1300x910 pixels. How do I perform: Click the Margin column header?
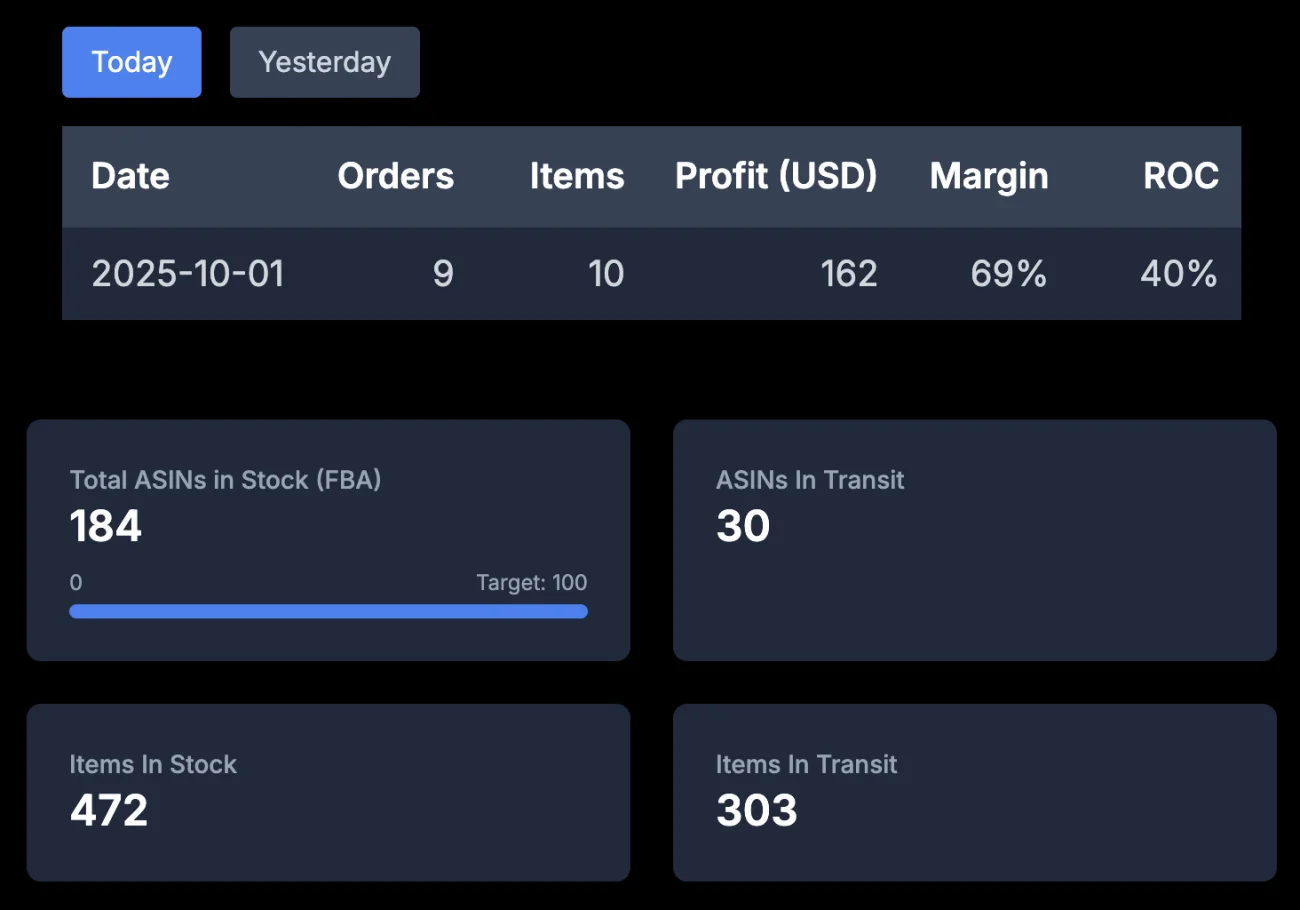click(988, 176)
